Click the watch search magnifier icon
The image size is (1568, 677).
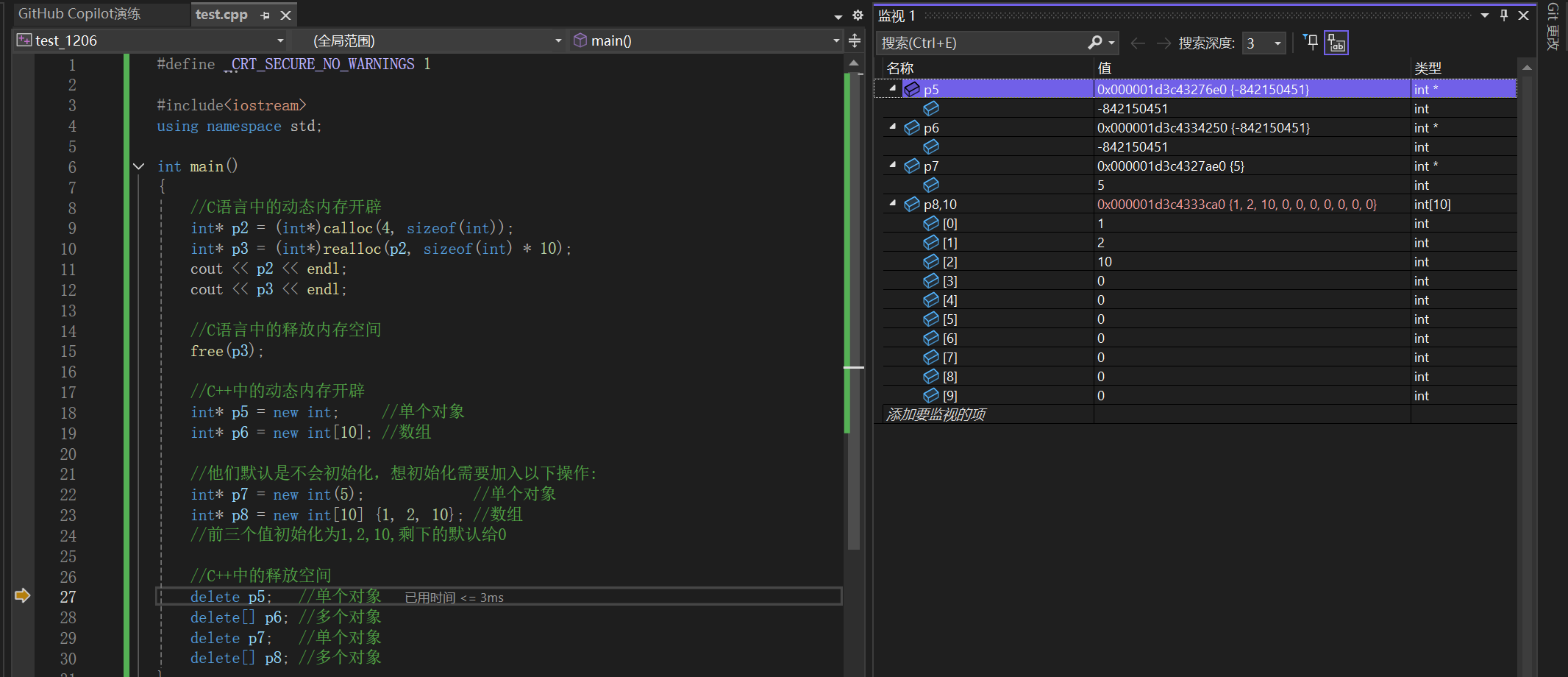(1095, 43)
